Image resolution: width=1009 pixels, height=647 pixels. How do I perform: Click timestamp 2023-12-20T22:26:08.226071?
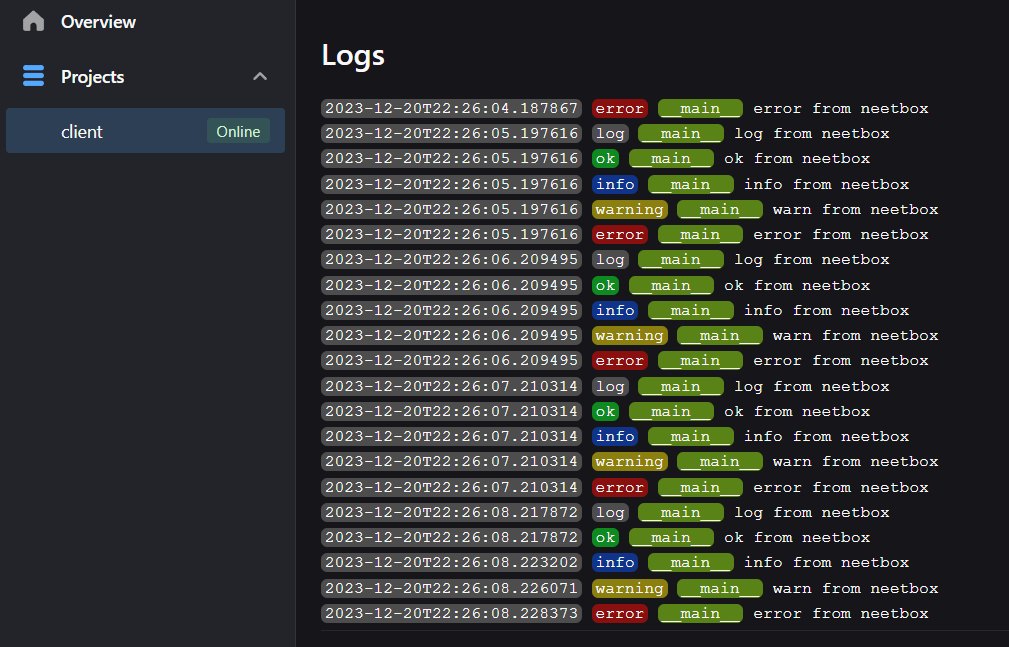452,588
